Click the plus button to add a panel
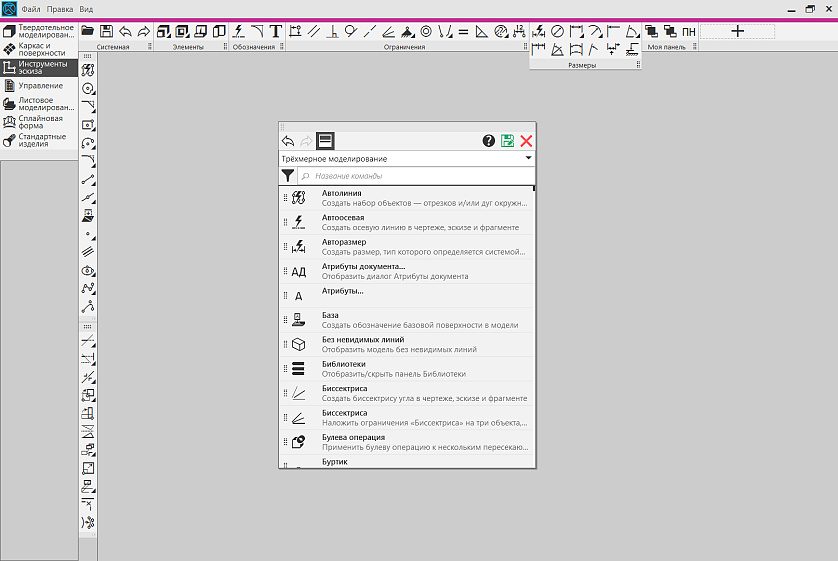 738,31
